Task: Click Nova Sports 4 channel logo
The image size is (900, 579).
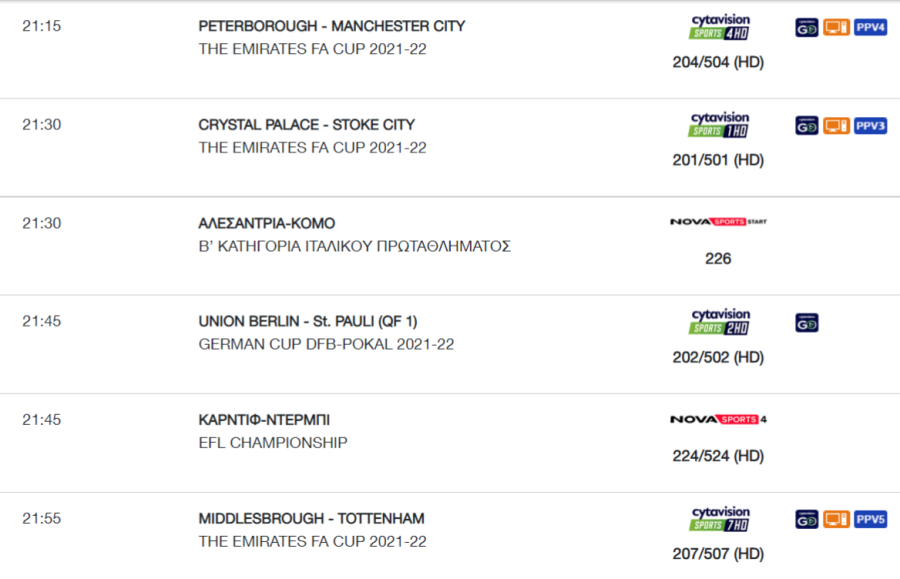Action: pyautogui.click(x=718, y=419)
